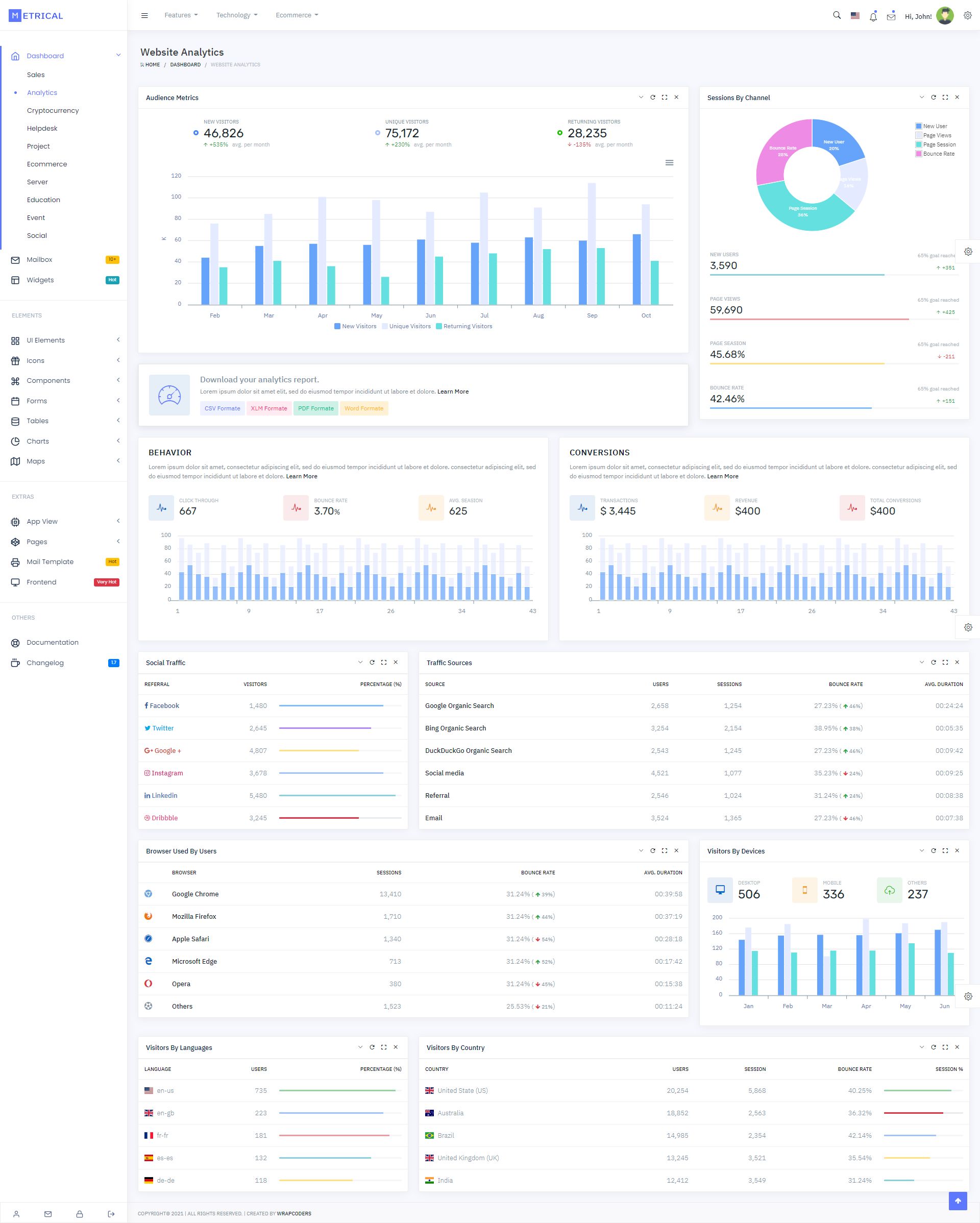Fullscreen the Sessions By Channel card
Viewport: 980px width, 1223px height.
(945, 97)
